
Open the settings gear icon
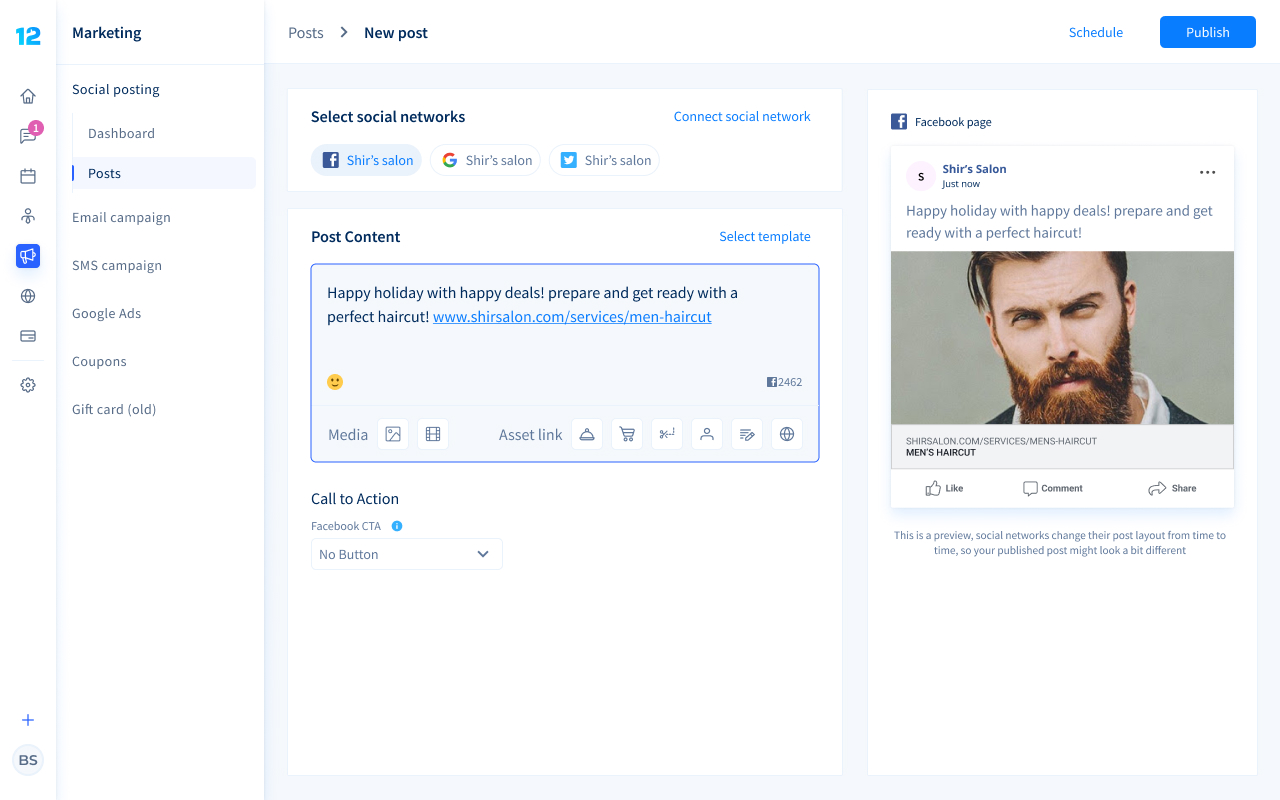tap(28, 385)
